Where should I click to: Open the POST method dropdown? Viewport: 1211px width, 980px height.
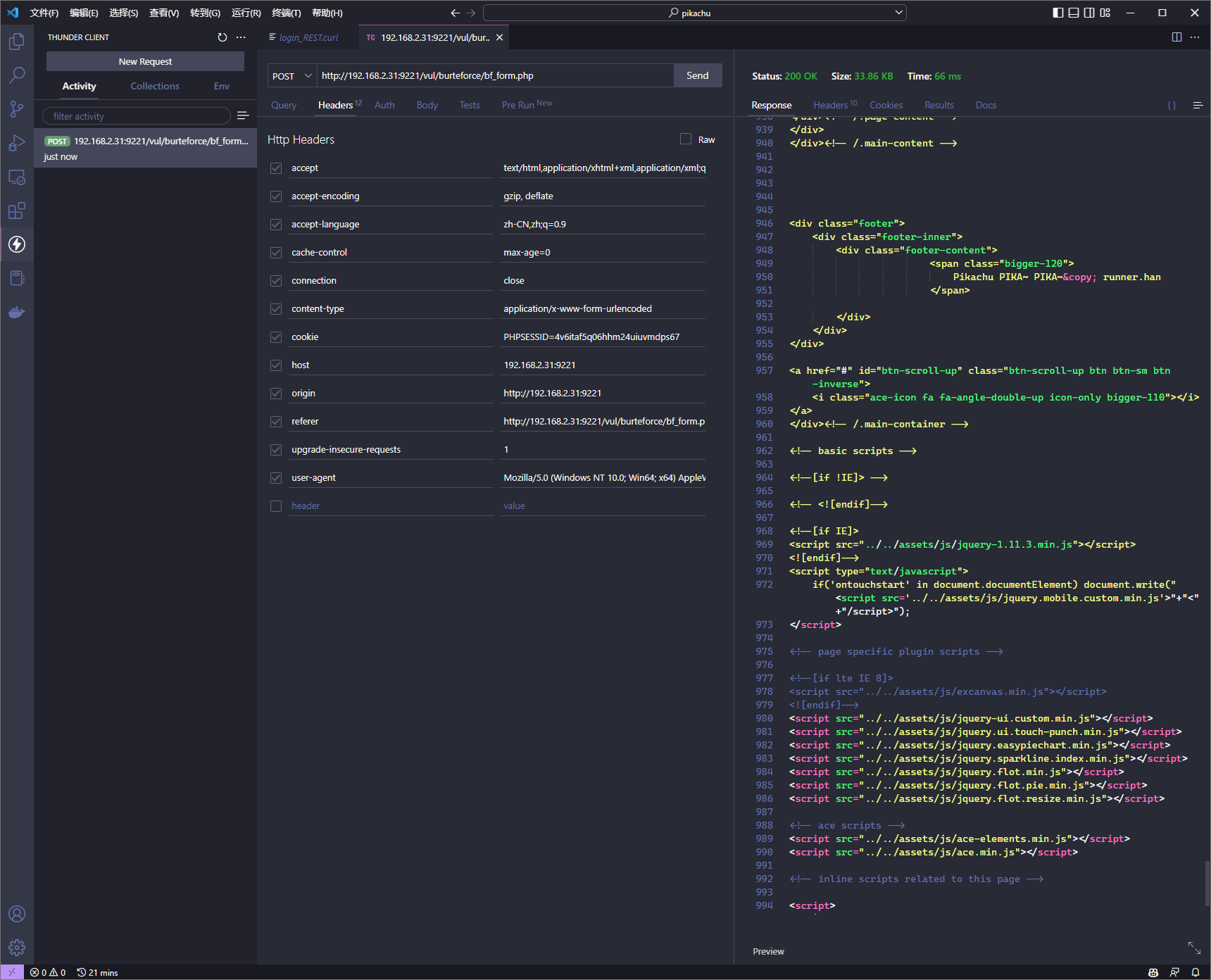point(291,75)
